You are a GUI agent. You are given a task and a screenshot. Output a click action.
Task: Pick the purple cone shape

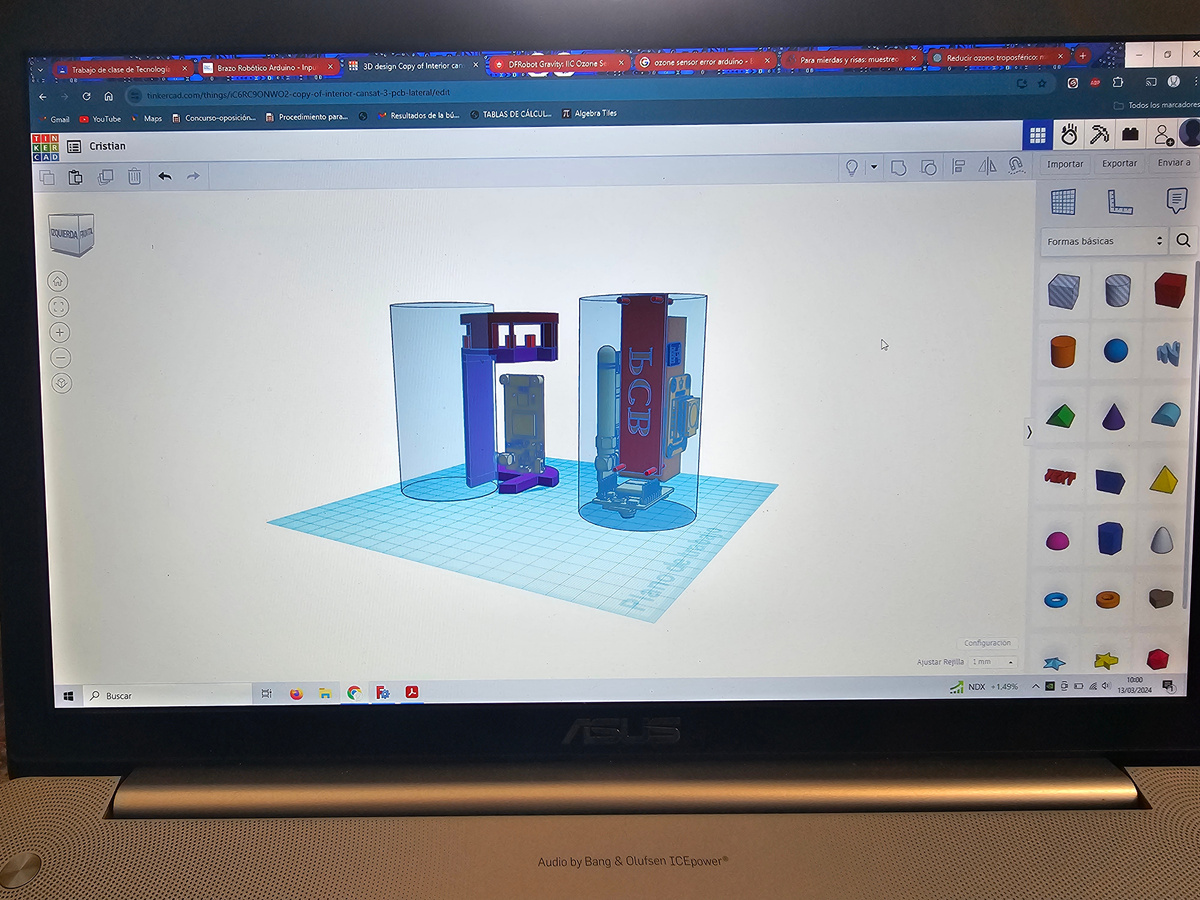coord(1114,415)
